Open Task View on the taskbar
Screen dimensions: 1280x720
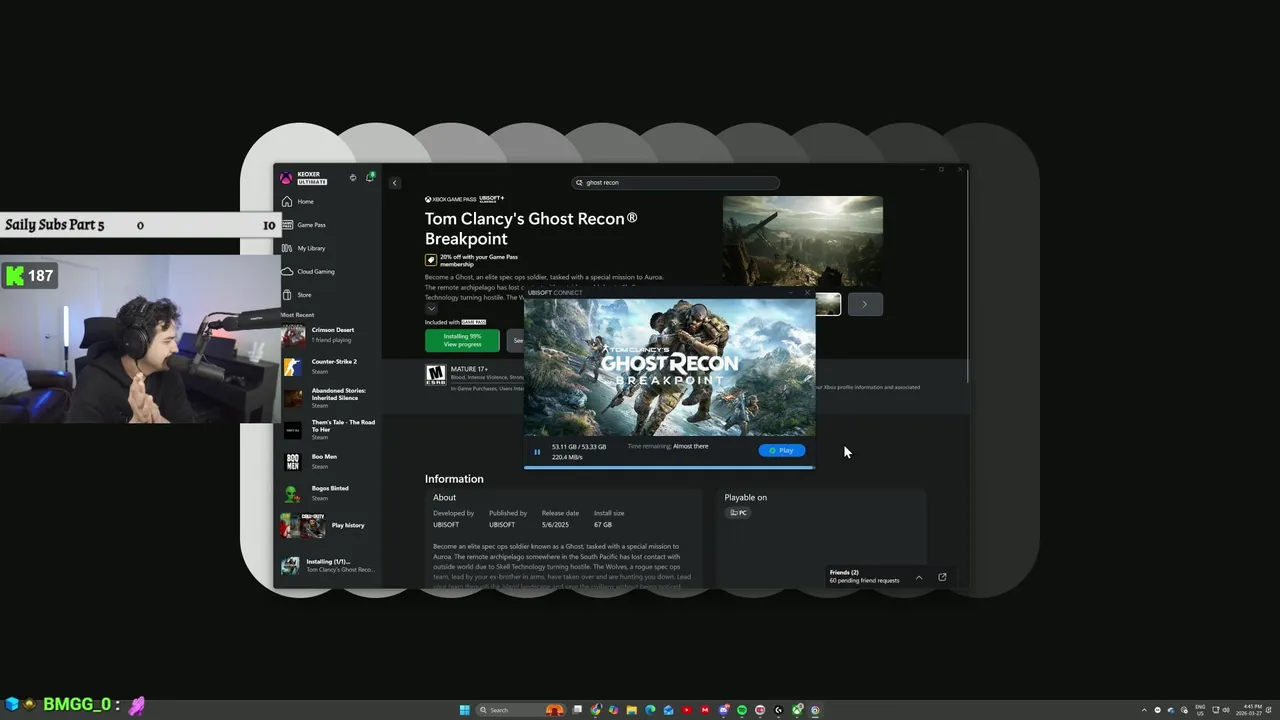point(577,710)
